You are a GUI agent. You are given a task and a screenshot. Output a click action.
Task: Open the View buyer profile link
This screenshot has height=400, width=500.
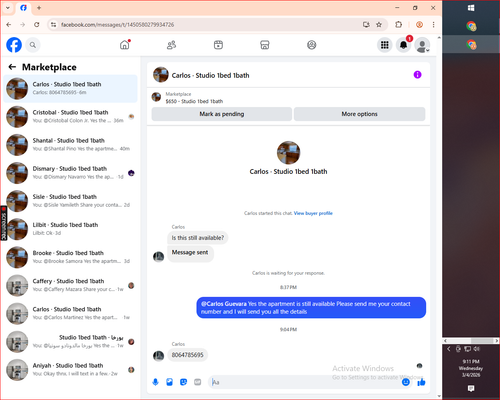pos(313,213)
